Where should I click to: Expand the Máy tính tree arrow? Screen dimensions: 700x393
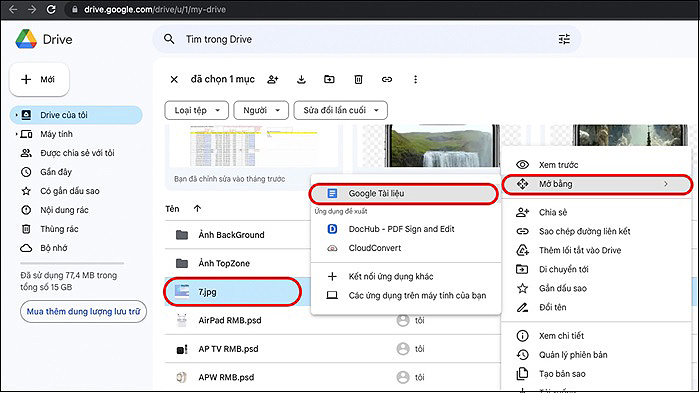pos(17,134)
